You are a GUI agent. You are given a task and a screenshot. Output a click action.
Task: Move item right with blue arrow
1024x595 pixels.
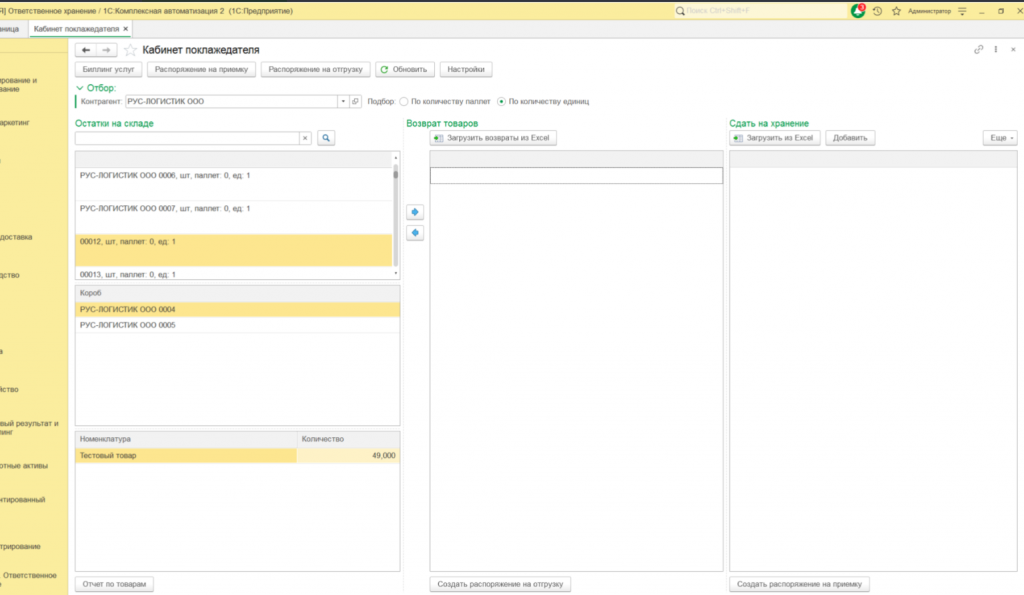pyautogui.click(x=416, y=212)
